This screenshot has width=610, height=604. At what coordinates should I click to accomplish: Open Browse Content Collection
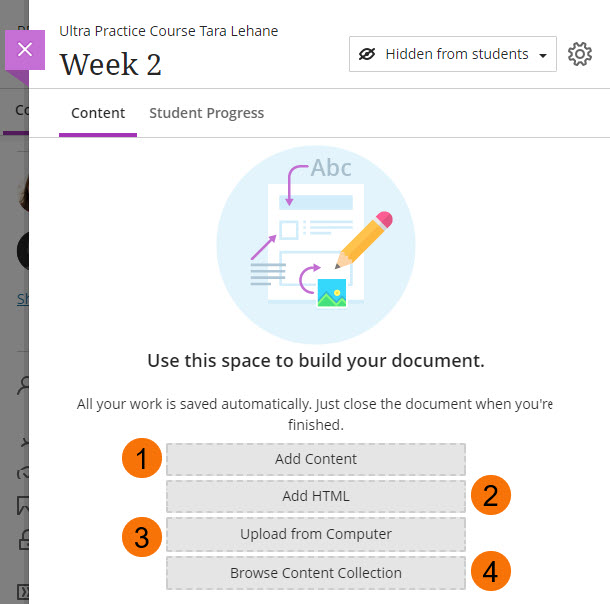pyautogui.click(x=316, y=573)
